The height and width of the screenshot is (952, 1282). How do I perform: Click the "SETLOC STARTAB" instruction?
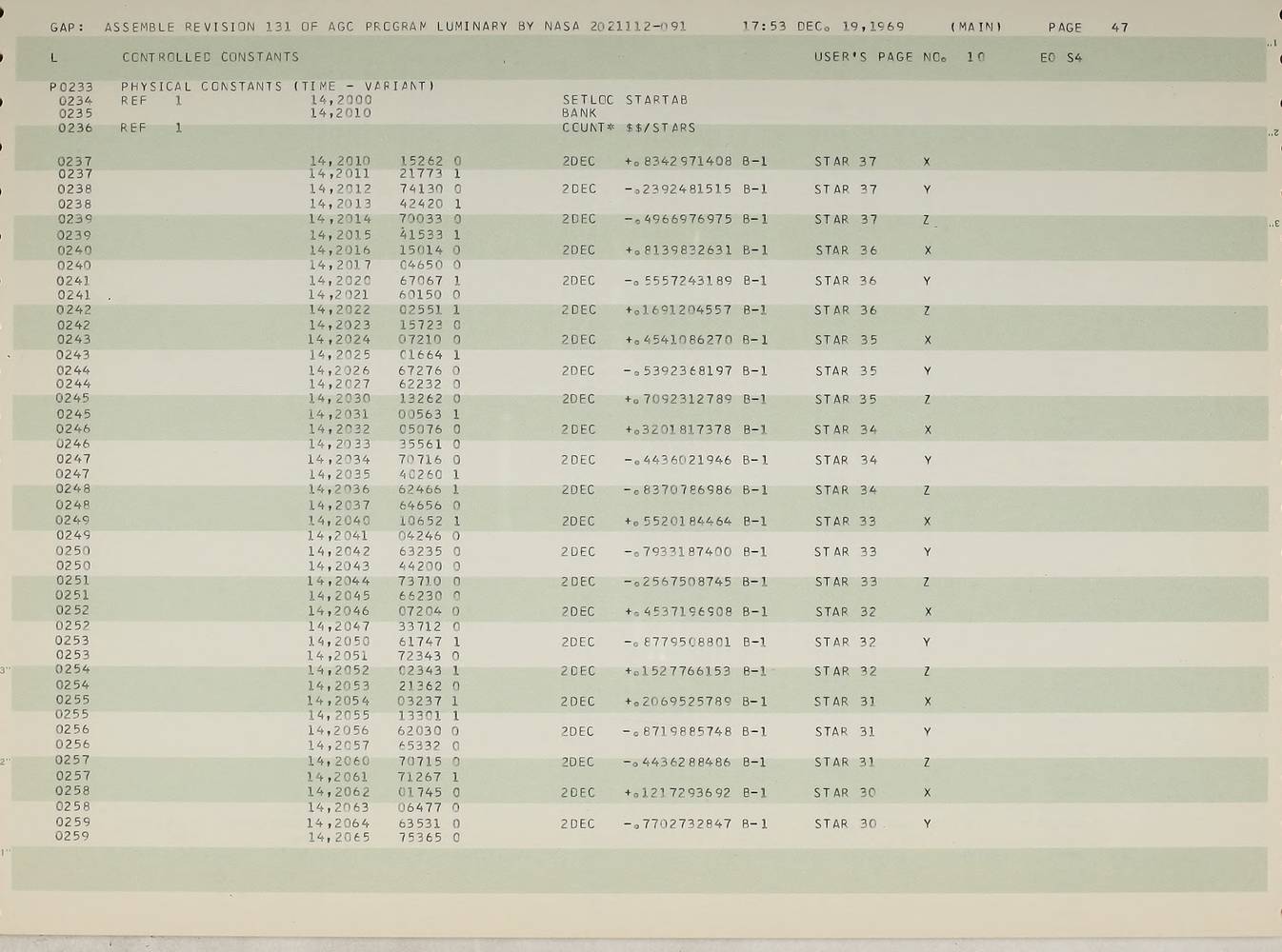point(625,99)
